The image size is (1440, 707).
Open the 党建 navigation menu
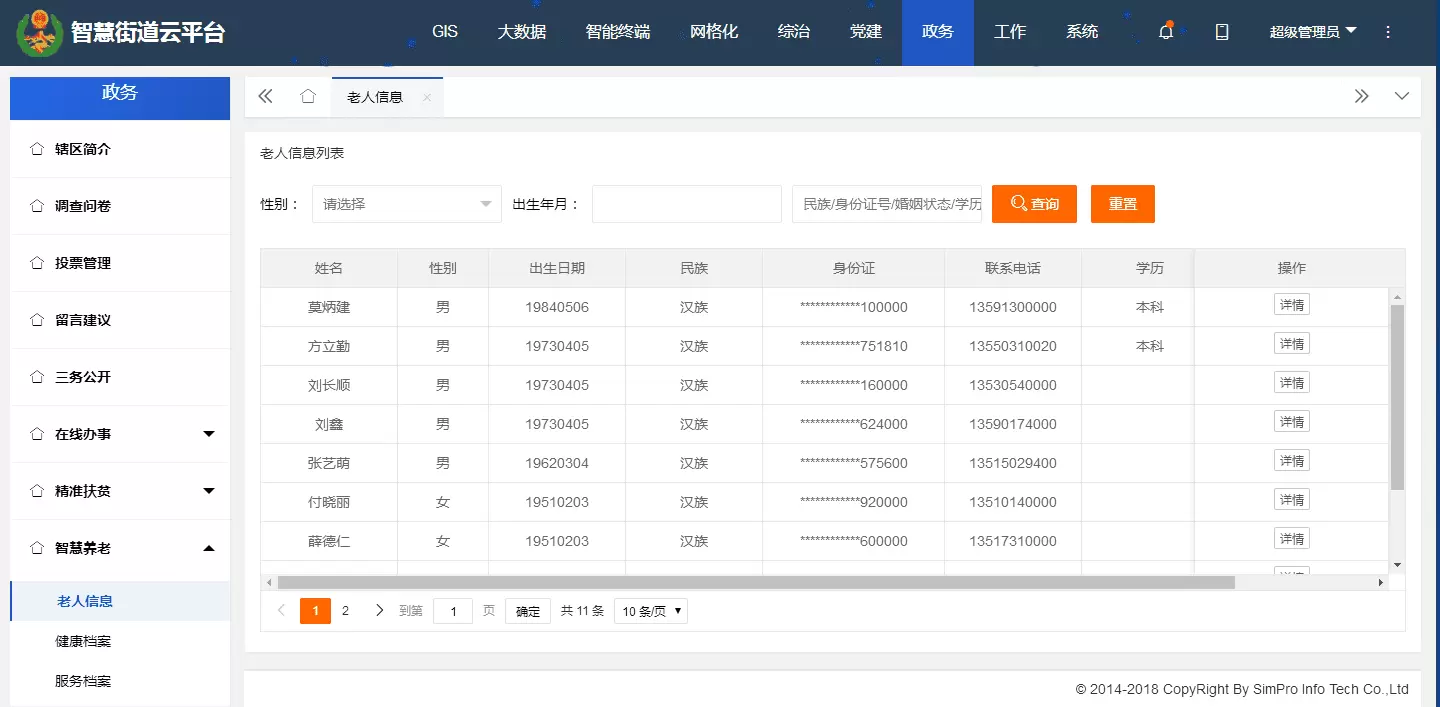click(865, 32)
